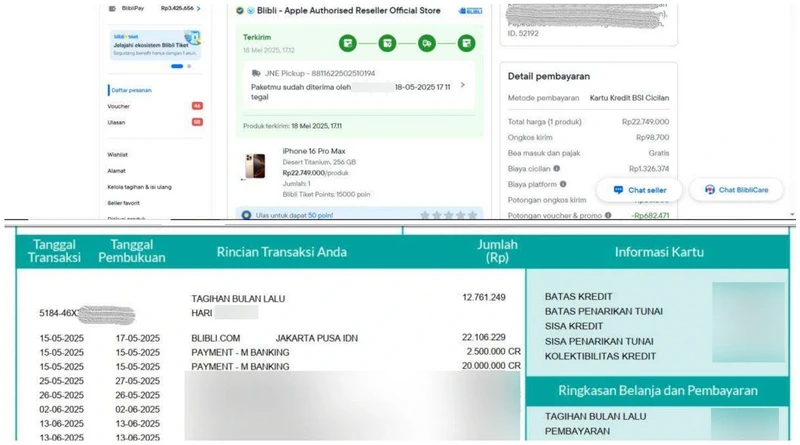
Task: Click the KOLEKTIBILITAS KREDIT label
Action: pos(601,356)
